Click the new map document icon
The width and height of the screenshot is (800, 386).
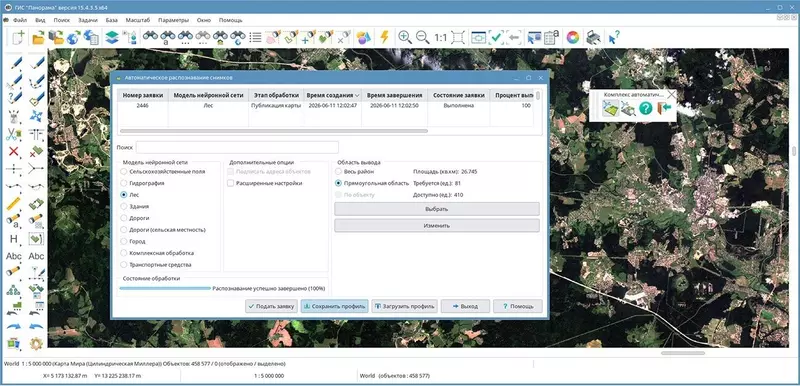point(18,38)
